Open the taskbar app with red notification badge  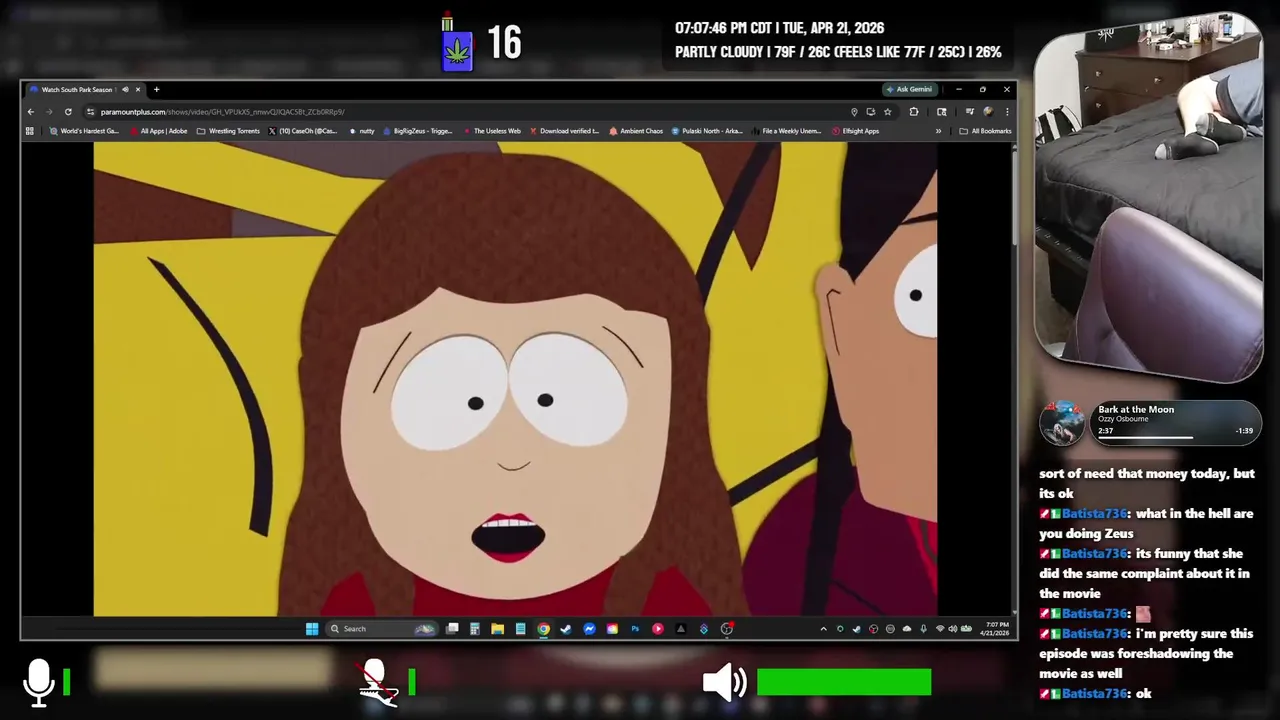(727, 629)
